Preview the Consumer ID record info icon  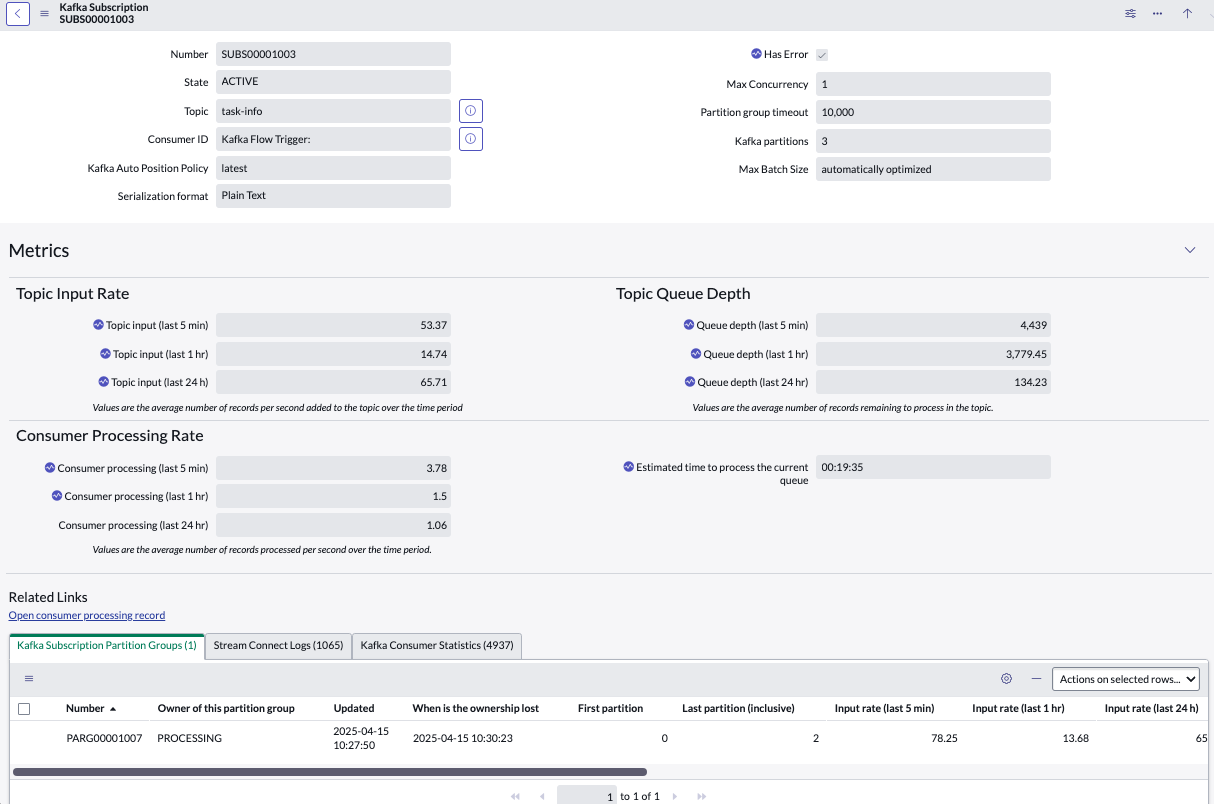(x=471, y=139)
